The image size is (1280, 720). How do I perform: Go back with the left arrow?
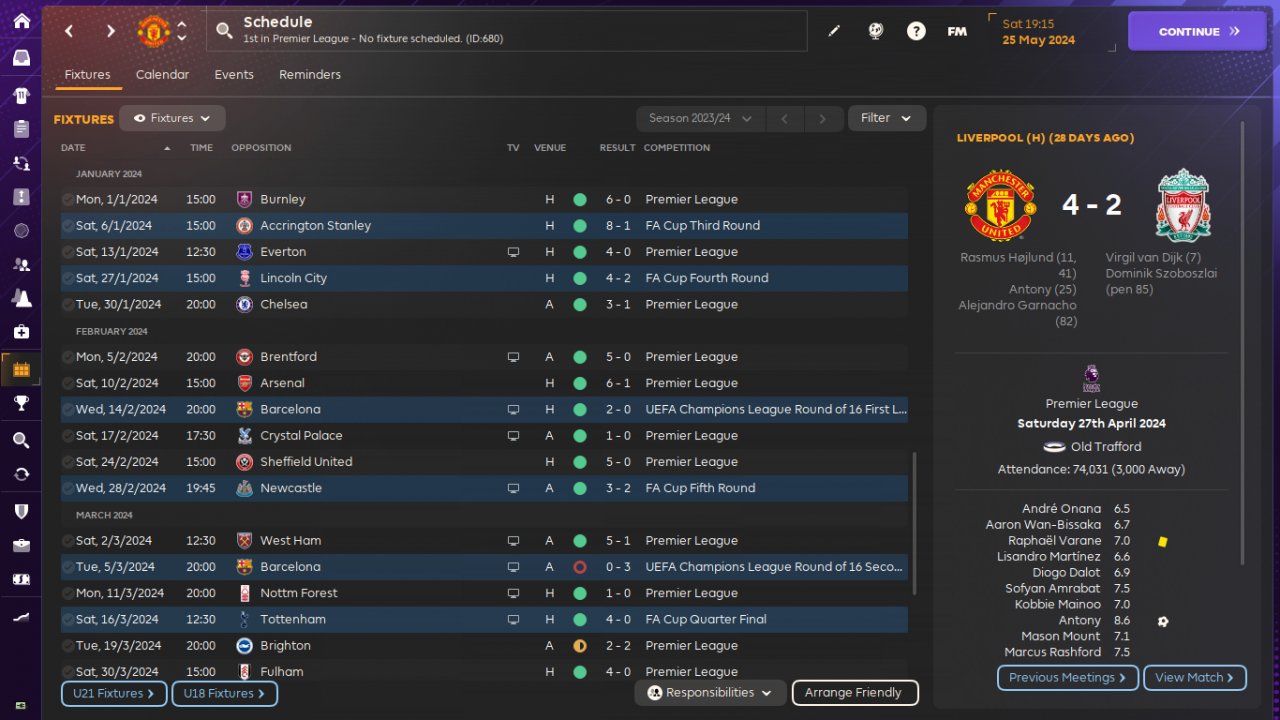coord(69,31)
